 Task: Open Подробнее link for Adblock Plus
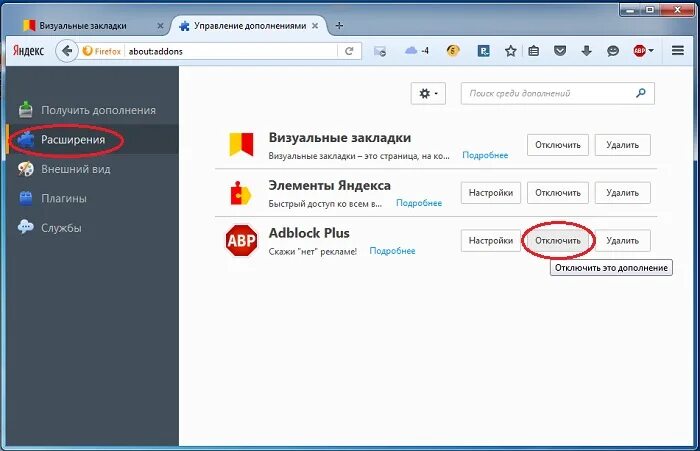pos(392,251)
